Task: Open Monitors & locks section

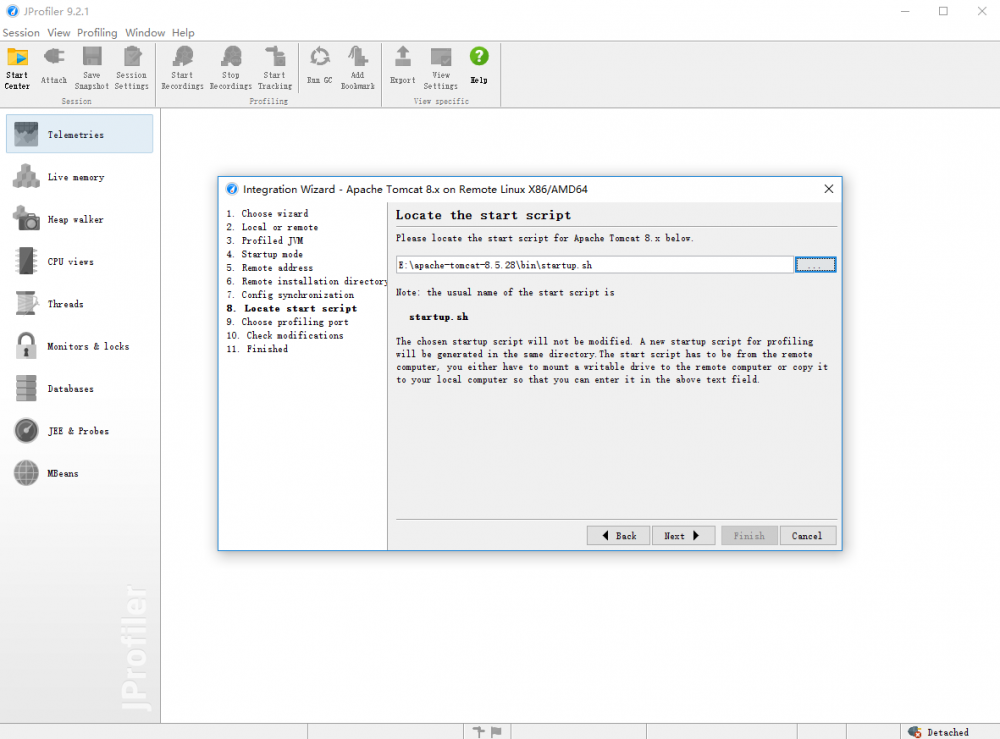Action: [x=80, y=346]
